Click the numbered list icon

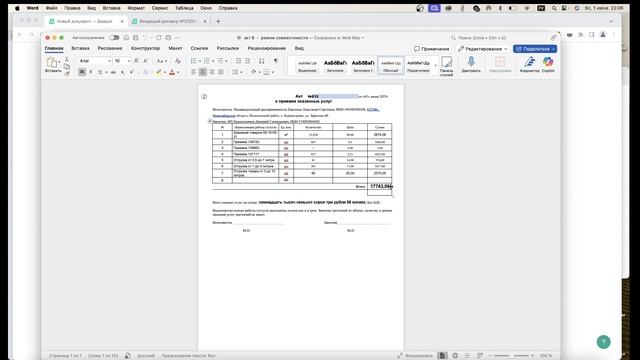click(x=207, y=61)
